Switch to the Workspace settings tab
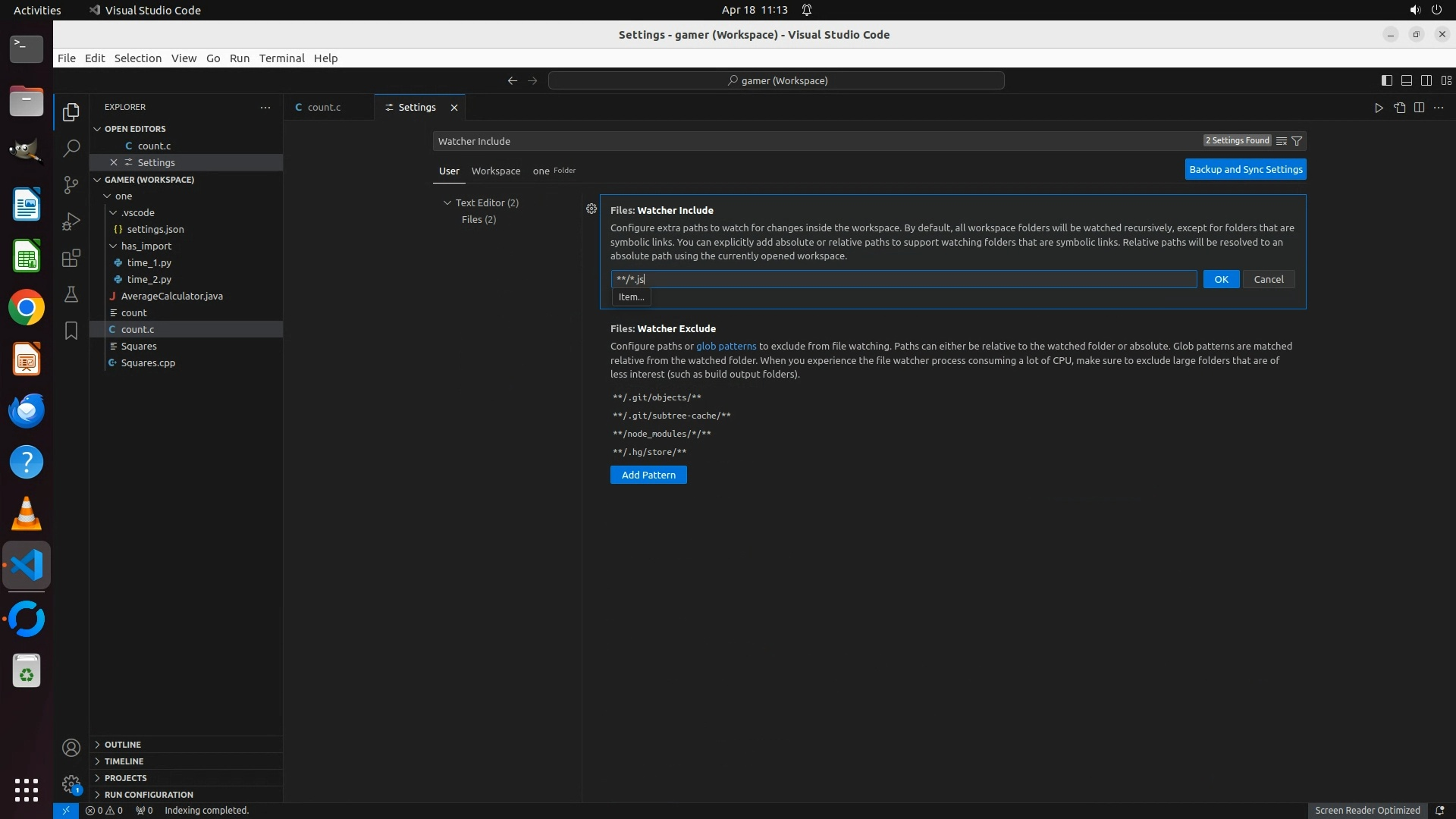This screenshot has height=819, width=1456. point(496,171)
